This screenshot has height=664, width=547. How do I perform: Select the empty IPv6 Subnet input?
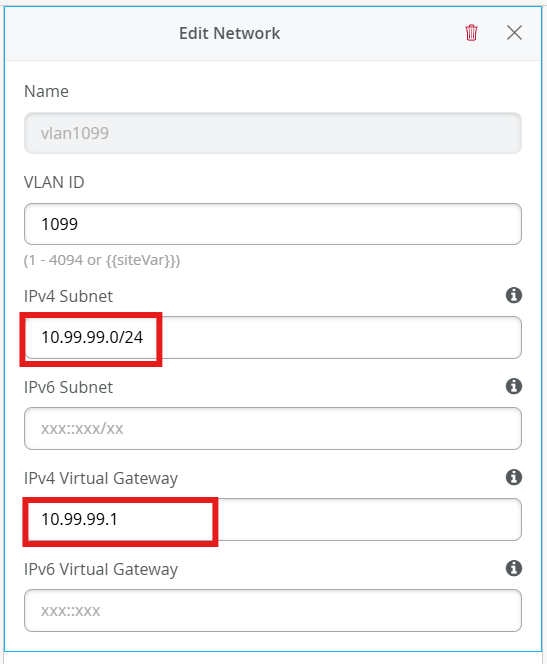pos(273,429)
